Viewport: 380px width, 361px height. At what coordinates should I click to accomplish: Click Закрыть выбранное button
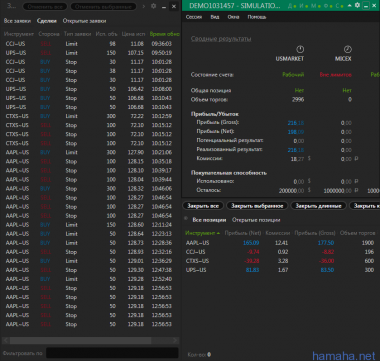(257, 206)
